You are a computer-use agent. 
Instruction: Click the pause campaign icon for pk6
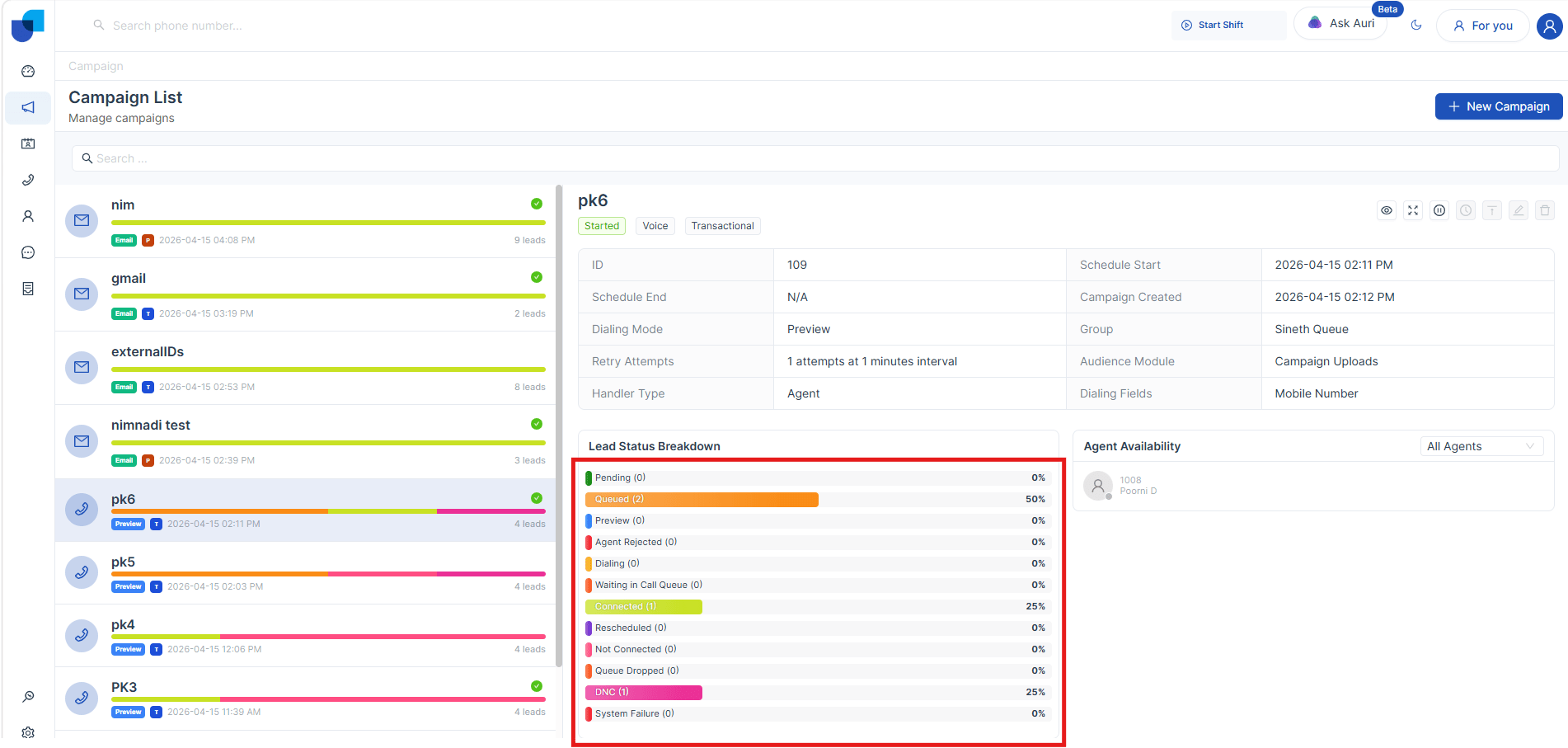pos(1439,210)
